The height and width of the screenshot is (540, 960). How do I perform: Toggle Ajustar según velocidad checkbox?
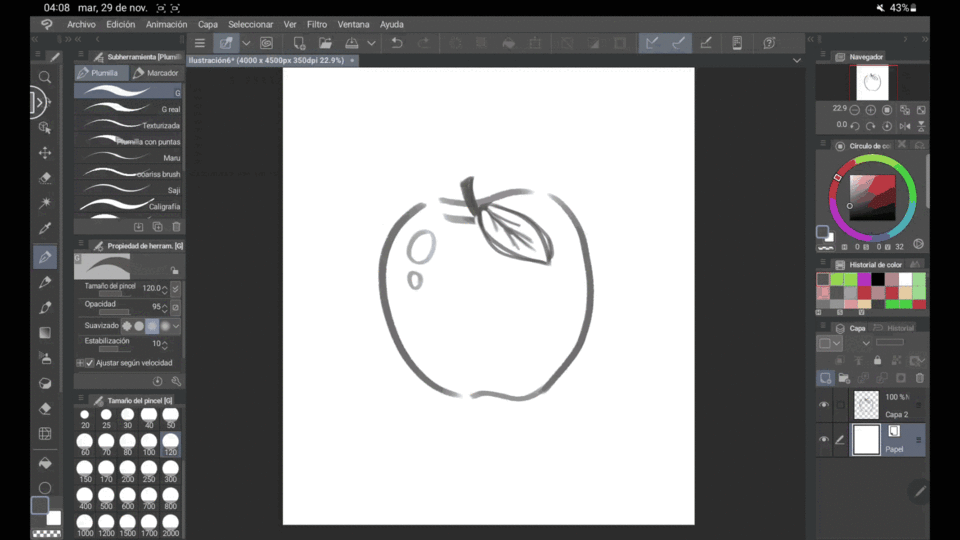tap(90, 363)
